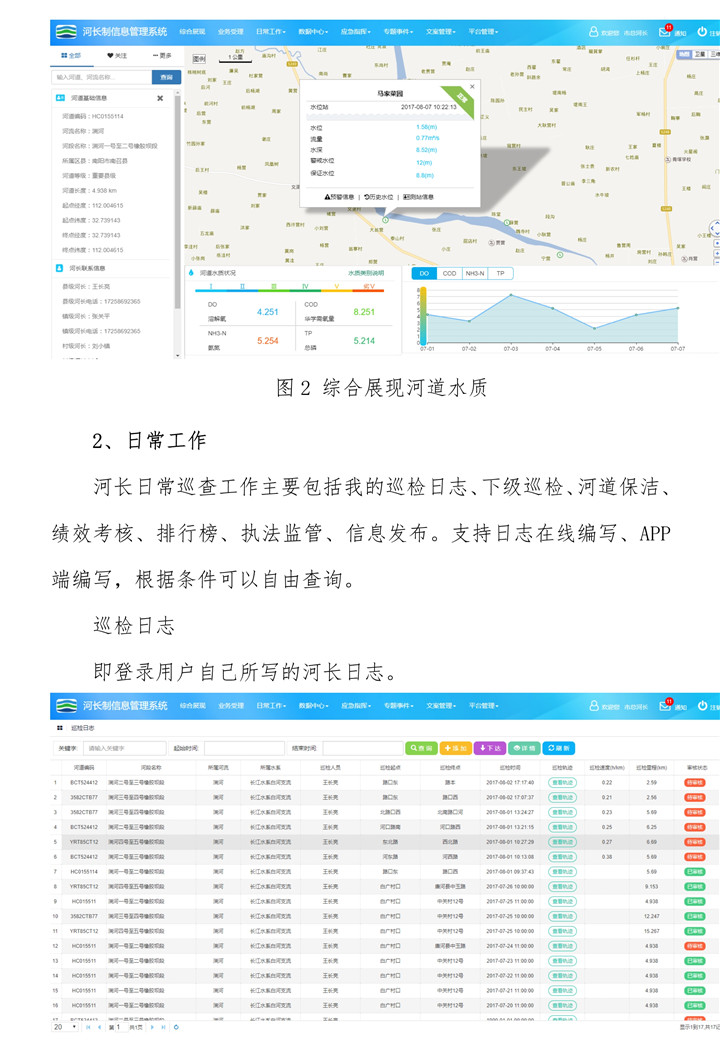Image resolution: width=720 pixels, height=1058 pixels.
Task: Open 应急指挥 dropdown in upper navigation bar
Action: click(356, 32)
